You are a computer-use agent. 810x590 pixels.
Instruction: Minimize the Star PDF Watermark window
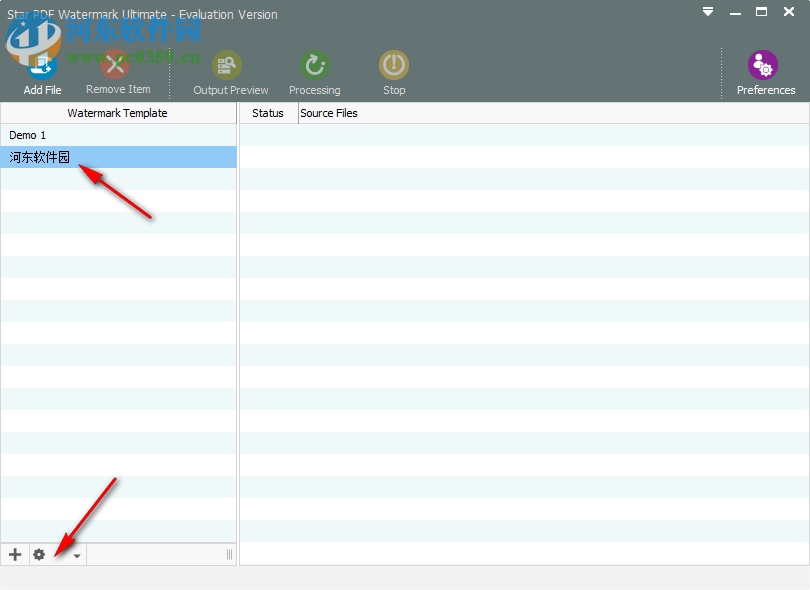point(736,12)
